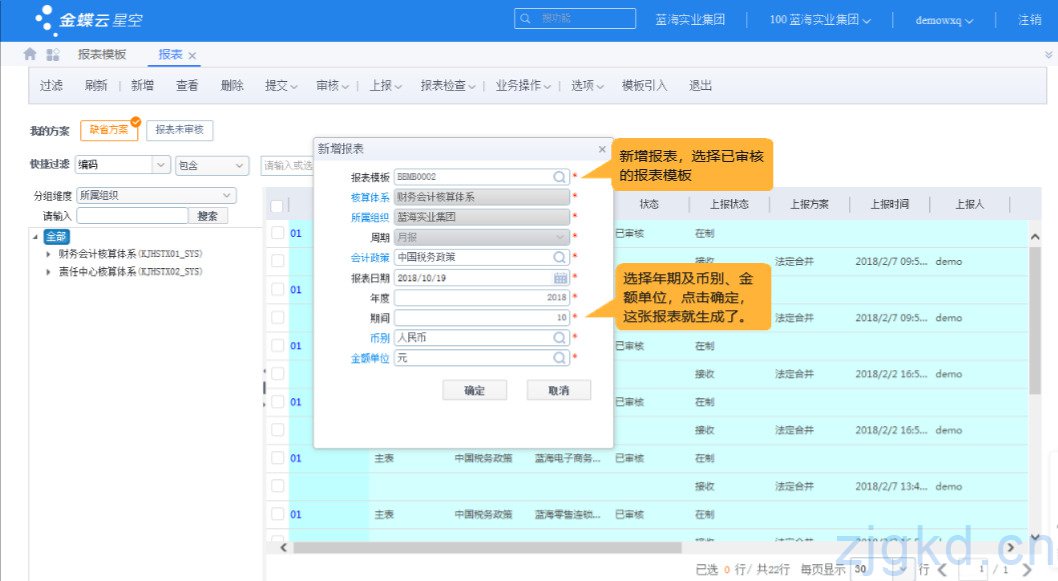This screenshot has width=1058, height=581.
Task: Open the 报表日期 calendar picker
Action: 560,277
